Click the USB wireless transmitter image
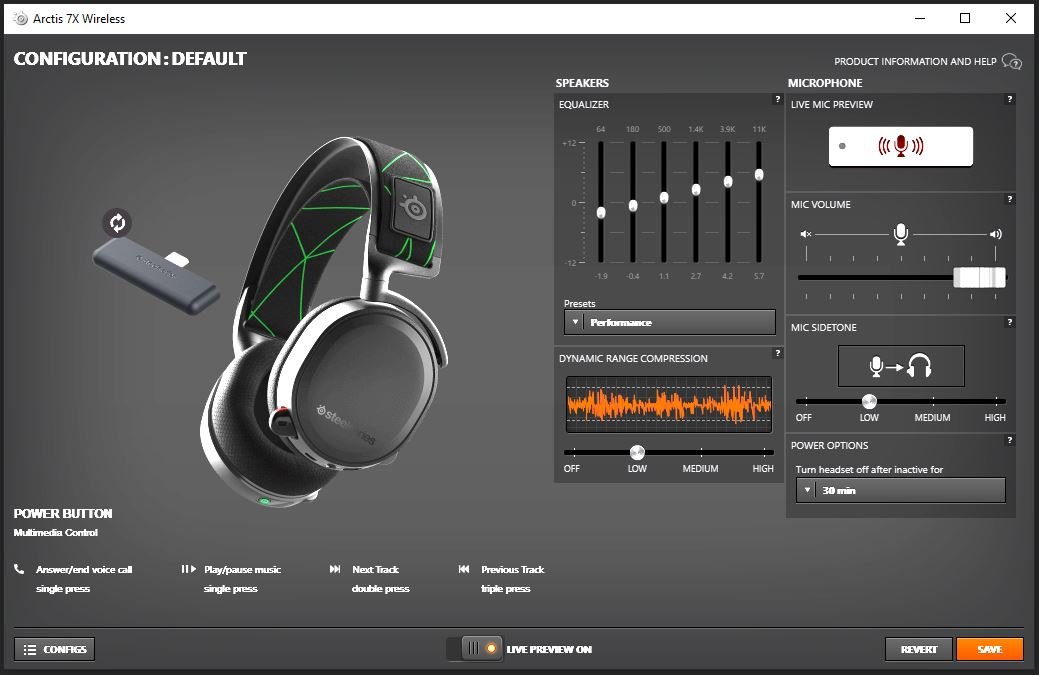The width and height of the screenshot is (1039, 675). [x=156, y=277]
